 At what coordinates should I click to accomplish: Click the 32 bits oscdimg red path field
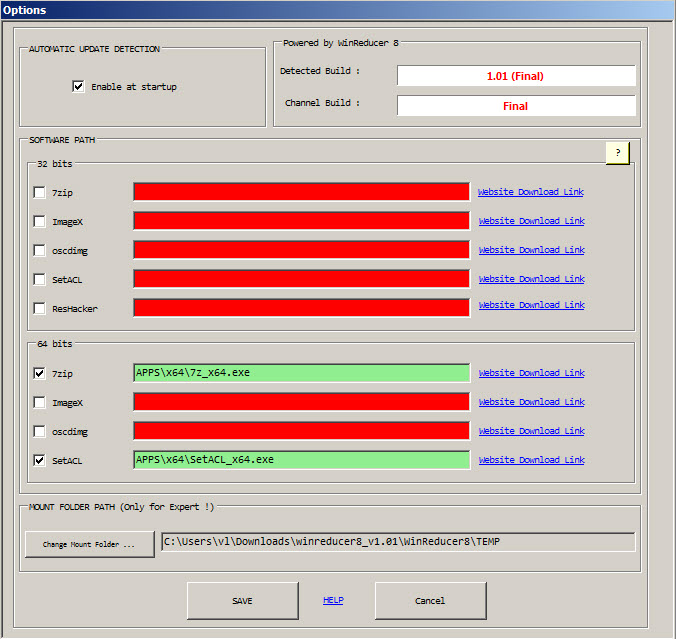pos(301,250)
